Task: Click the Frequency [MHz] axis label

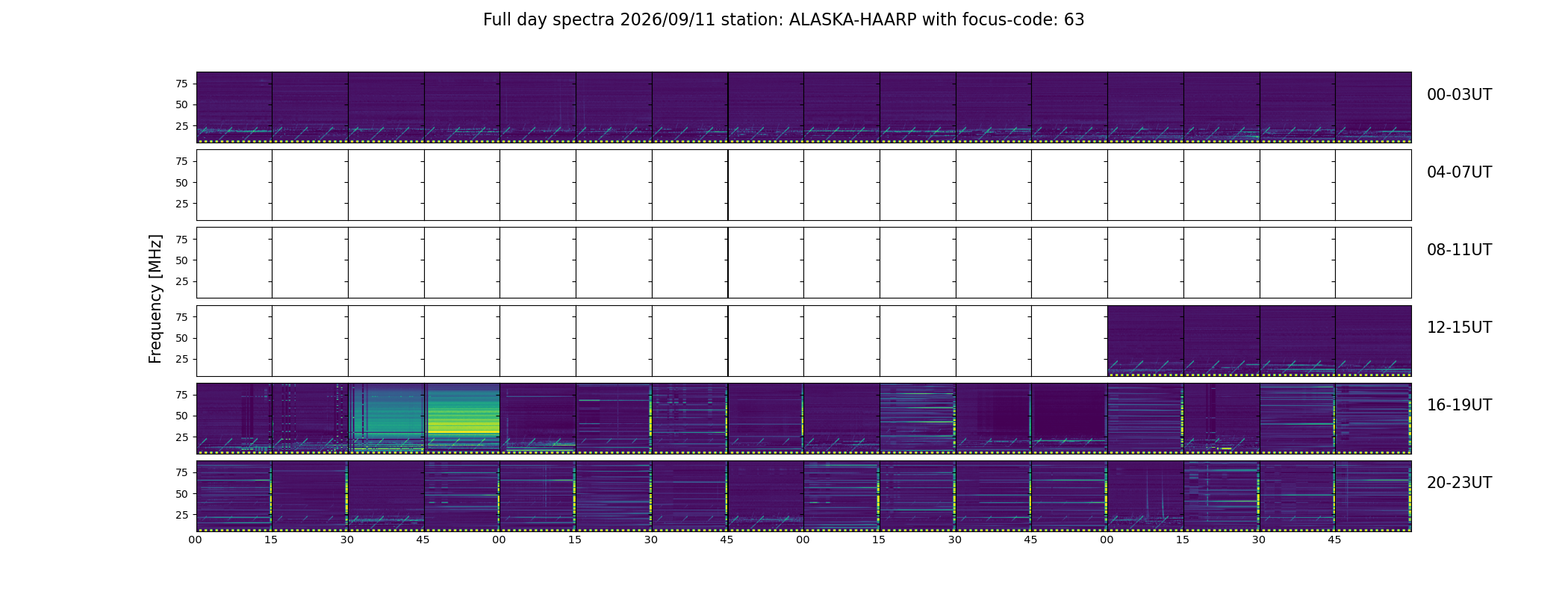Action: click(x=155, y=299)
